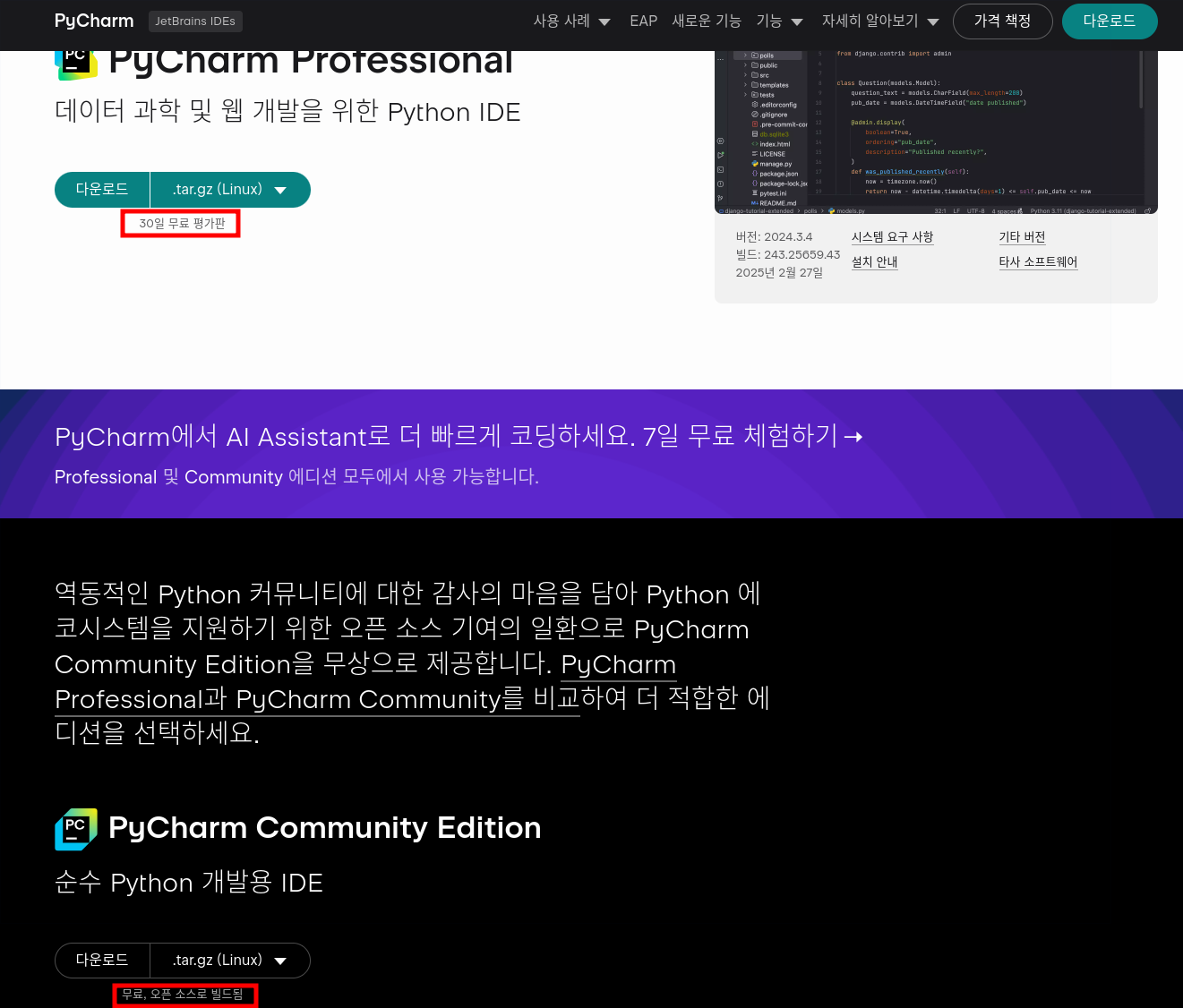The width and height of the screenshot is (1183, 1008).
Task: Open the 새로운 기능 page
Action: click(x=707, y=21)
